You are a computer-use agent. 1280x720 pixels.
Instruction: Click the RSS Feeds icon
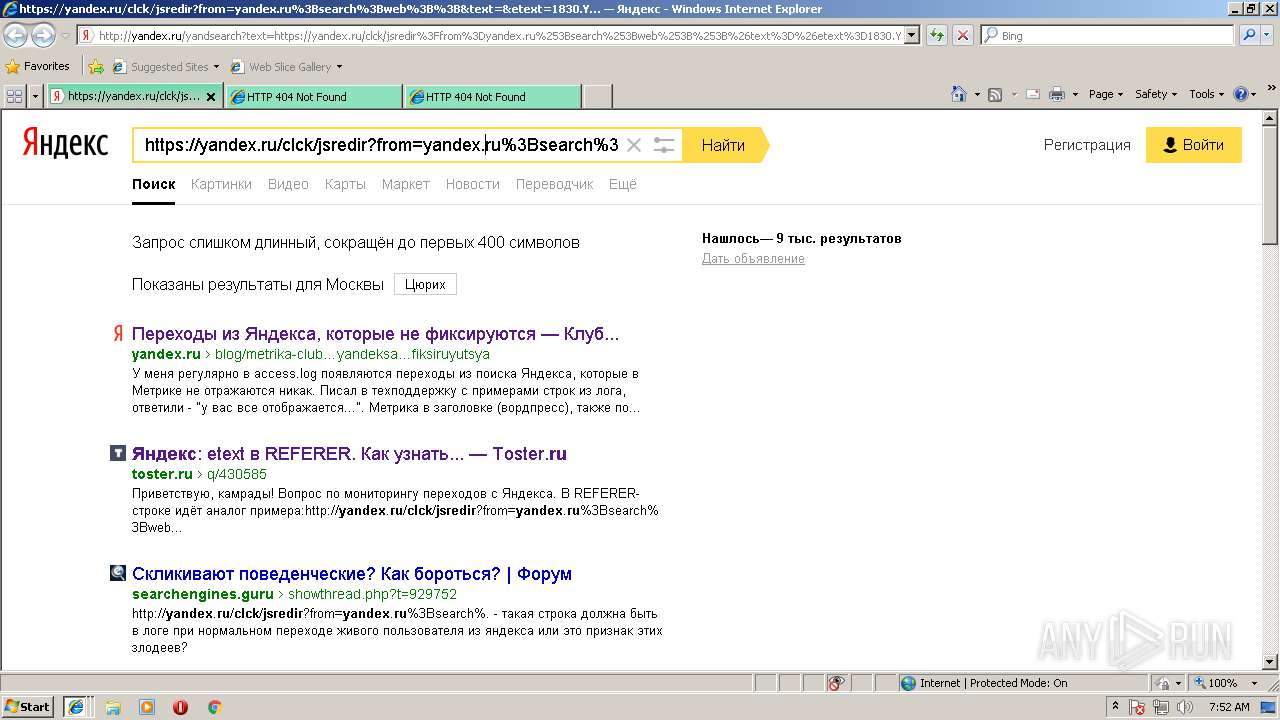[995, 94]
